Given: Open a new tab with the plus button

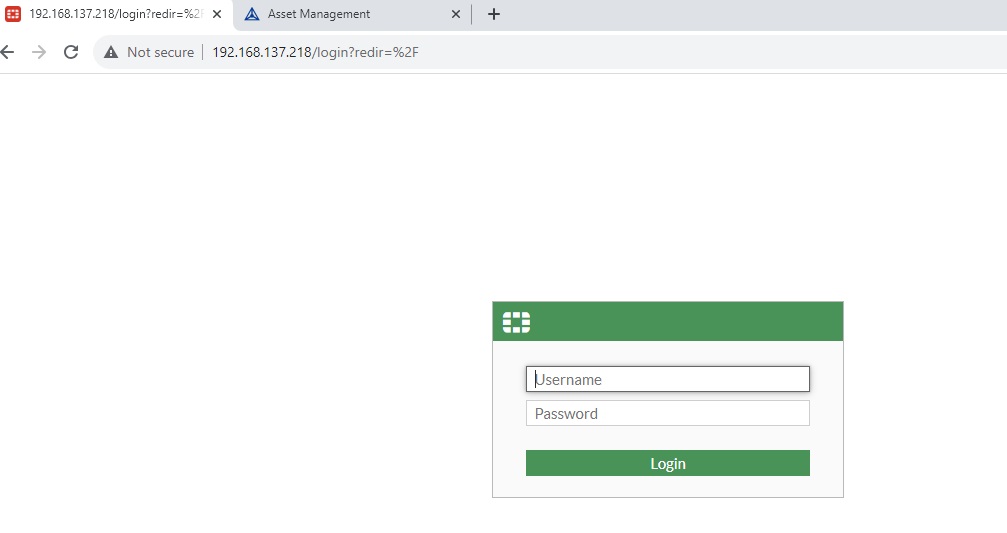Looking at the screenshot, I should click(493, 14).
